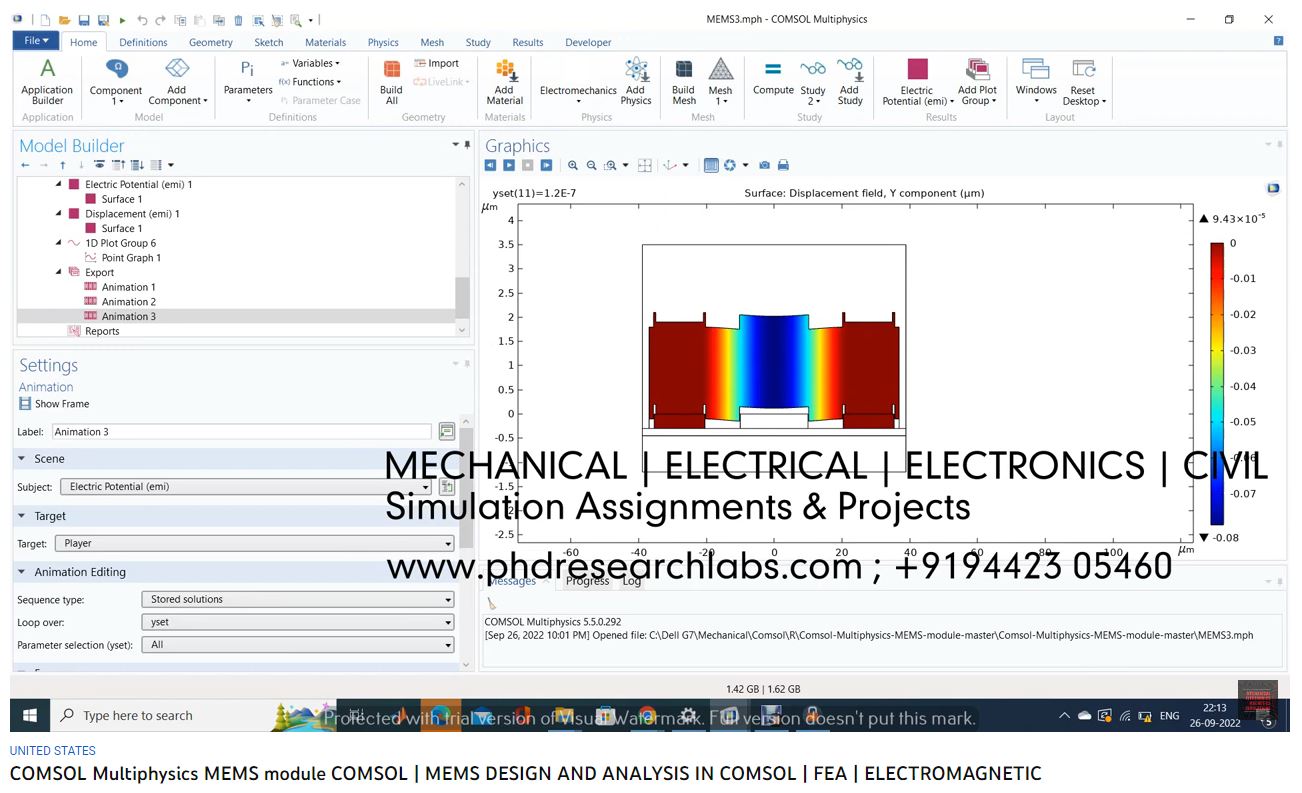Image resolution: width=1302 pixels, height=793 pixels.
Task: Open the Variables dropdown in ribbon
Action: click(310, 63)
